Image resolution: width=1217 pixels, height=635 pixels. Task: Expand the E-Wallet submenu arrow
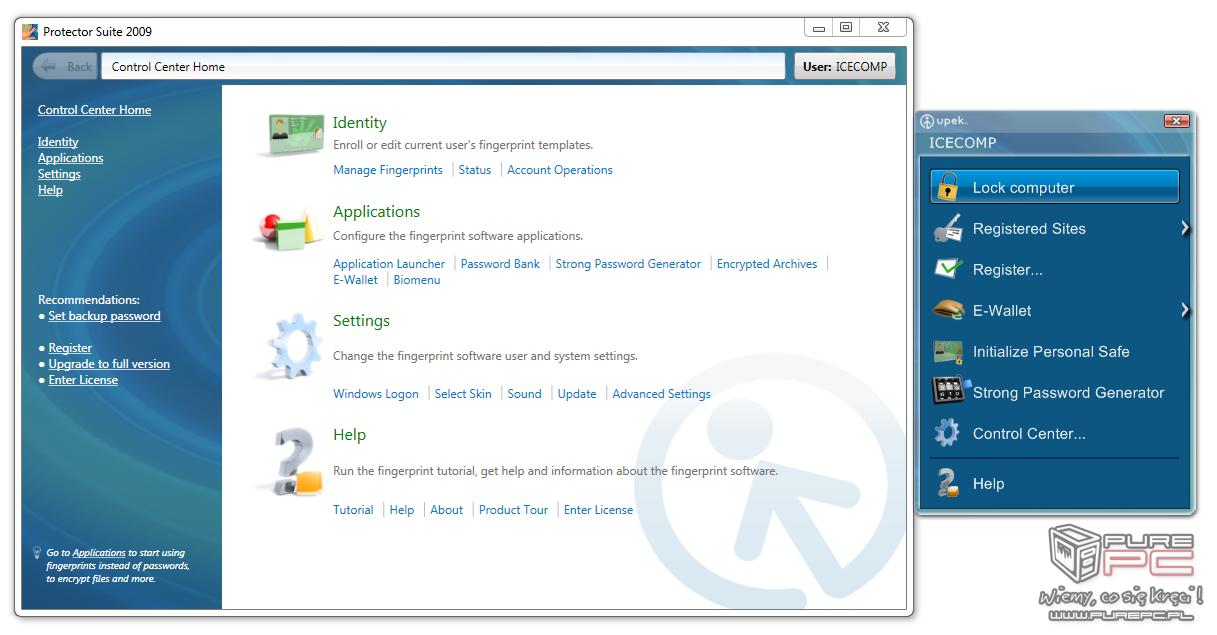coord(1185,310)
